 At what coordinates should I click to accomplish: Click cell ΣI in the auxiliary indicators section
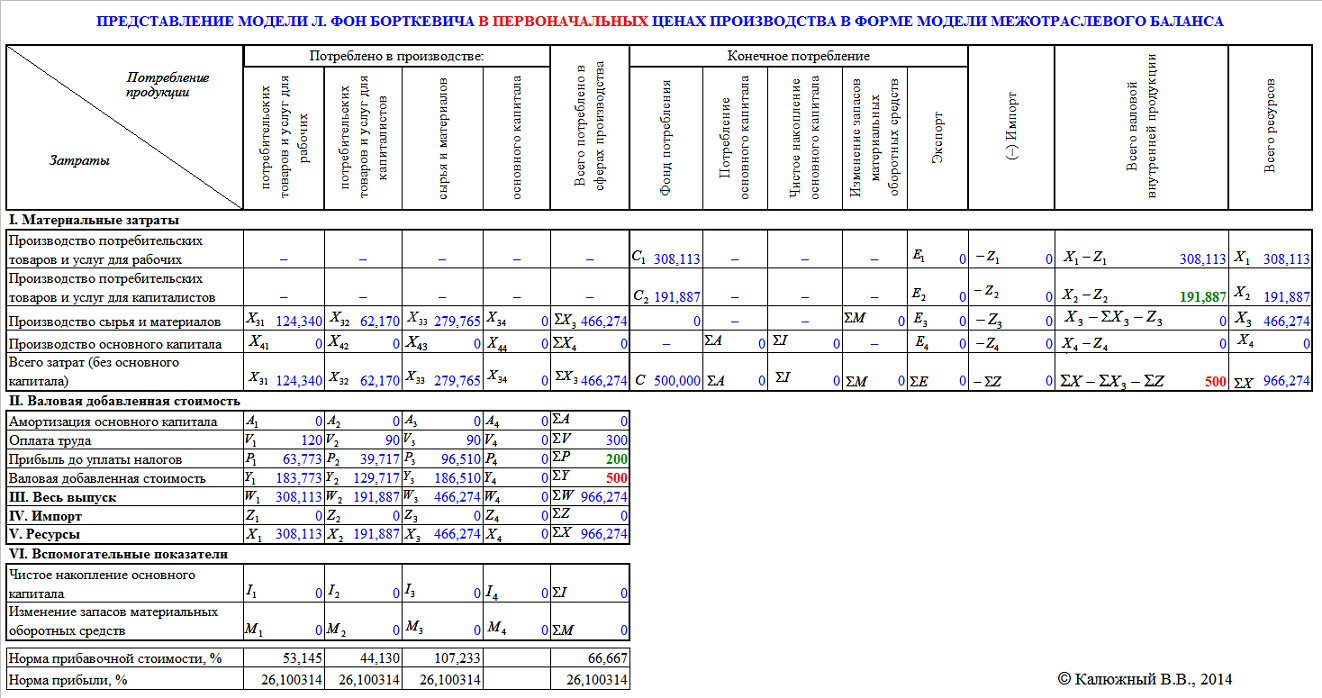click(590, 585)
